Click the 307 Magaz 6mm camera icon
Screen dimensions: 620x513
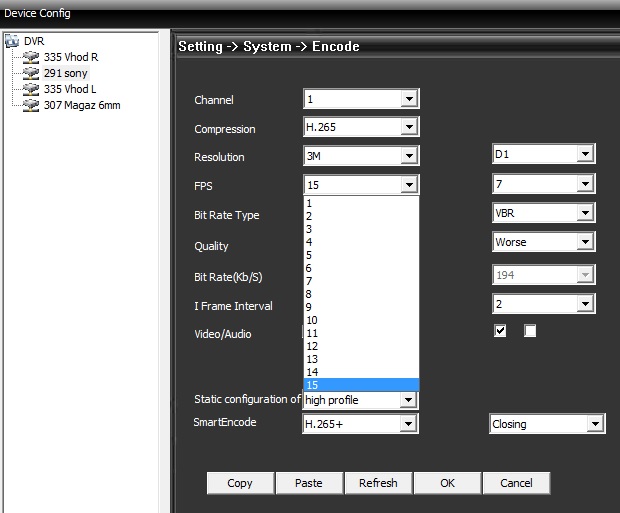coord(30,105)
